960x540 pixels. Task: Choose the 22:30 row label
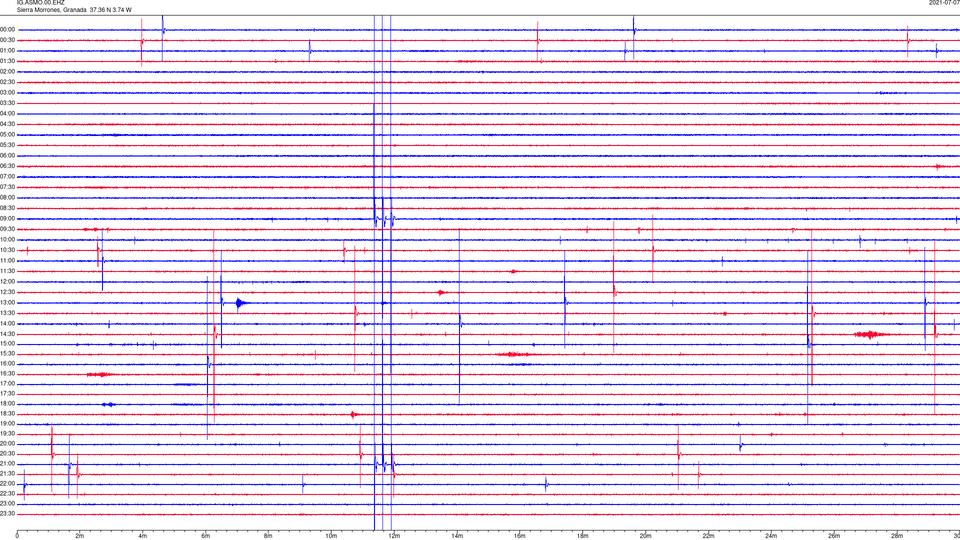[x=8, y=494]
